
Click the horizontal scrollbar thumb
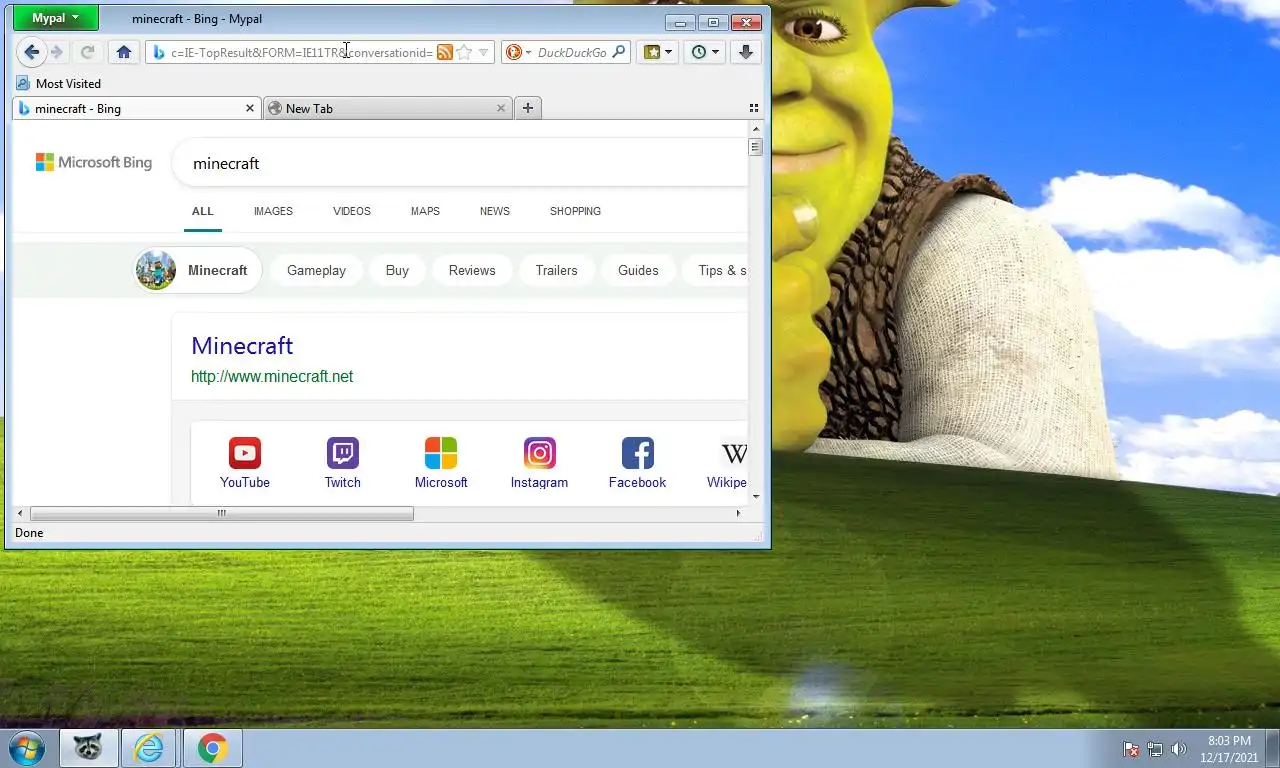(x=222, y=513)
